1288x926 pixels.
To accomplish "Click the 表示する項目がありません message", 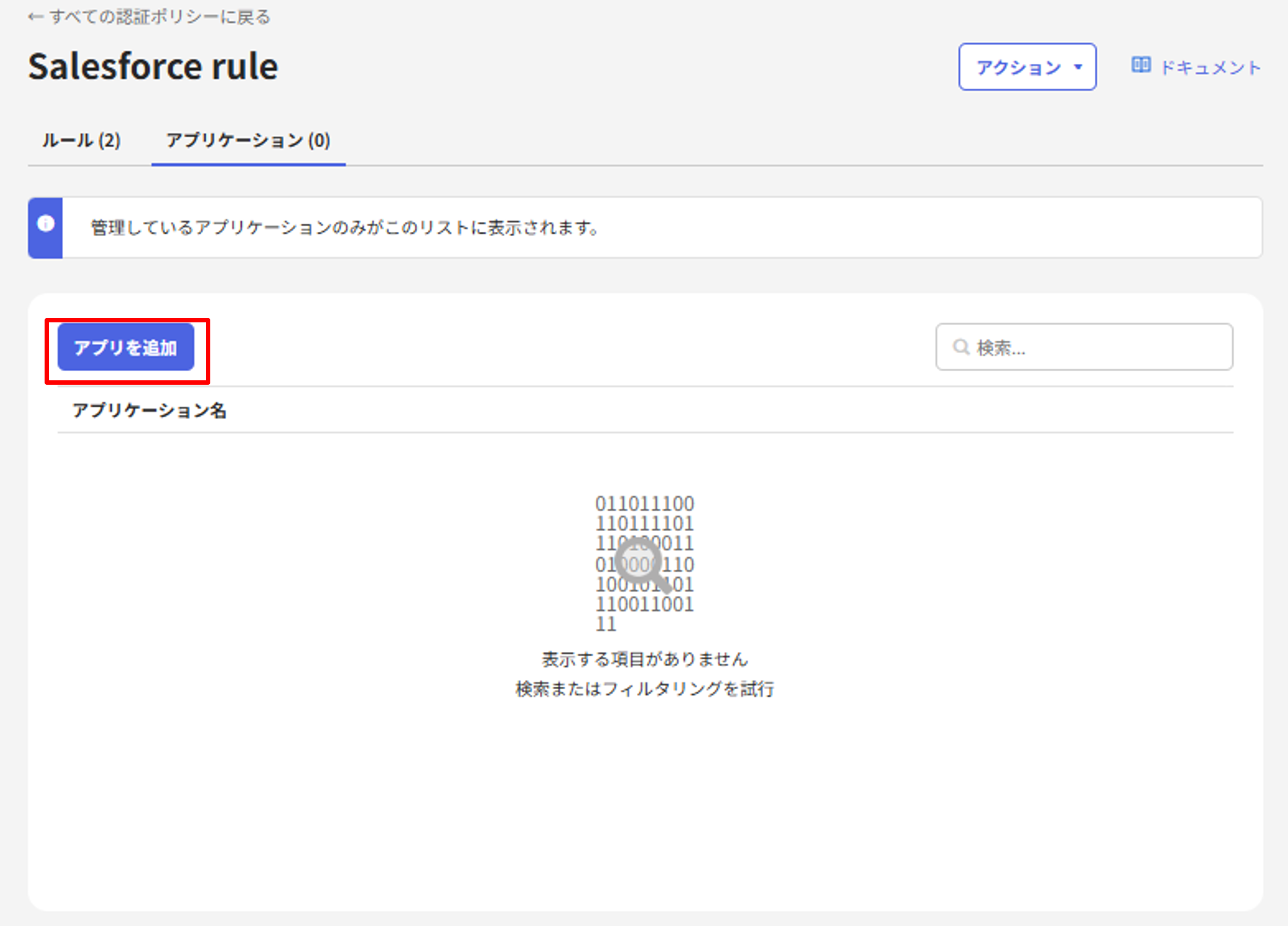I will pyautogui.click(x=644, y=659).
